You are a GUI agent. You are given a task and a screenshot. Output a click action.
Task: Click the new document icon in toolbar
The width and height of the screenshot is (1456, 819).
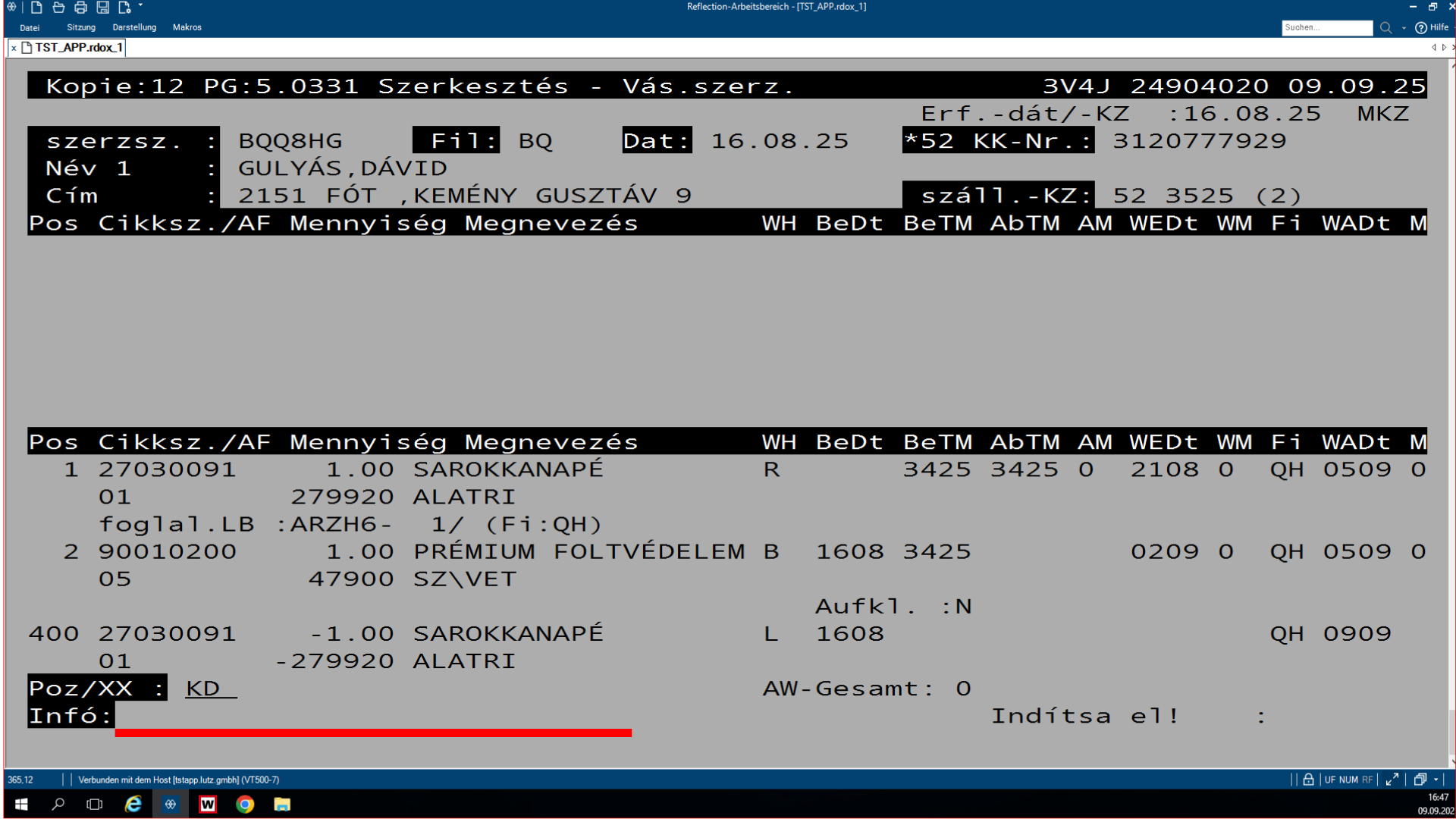[x=36, y=8]
